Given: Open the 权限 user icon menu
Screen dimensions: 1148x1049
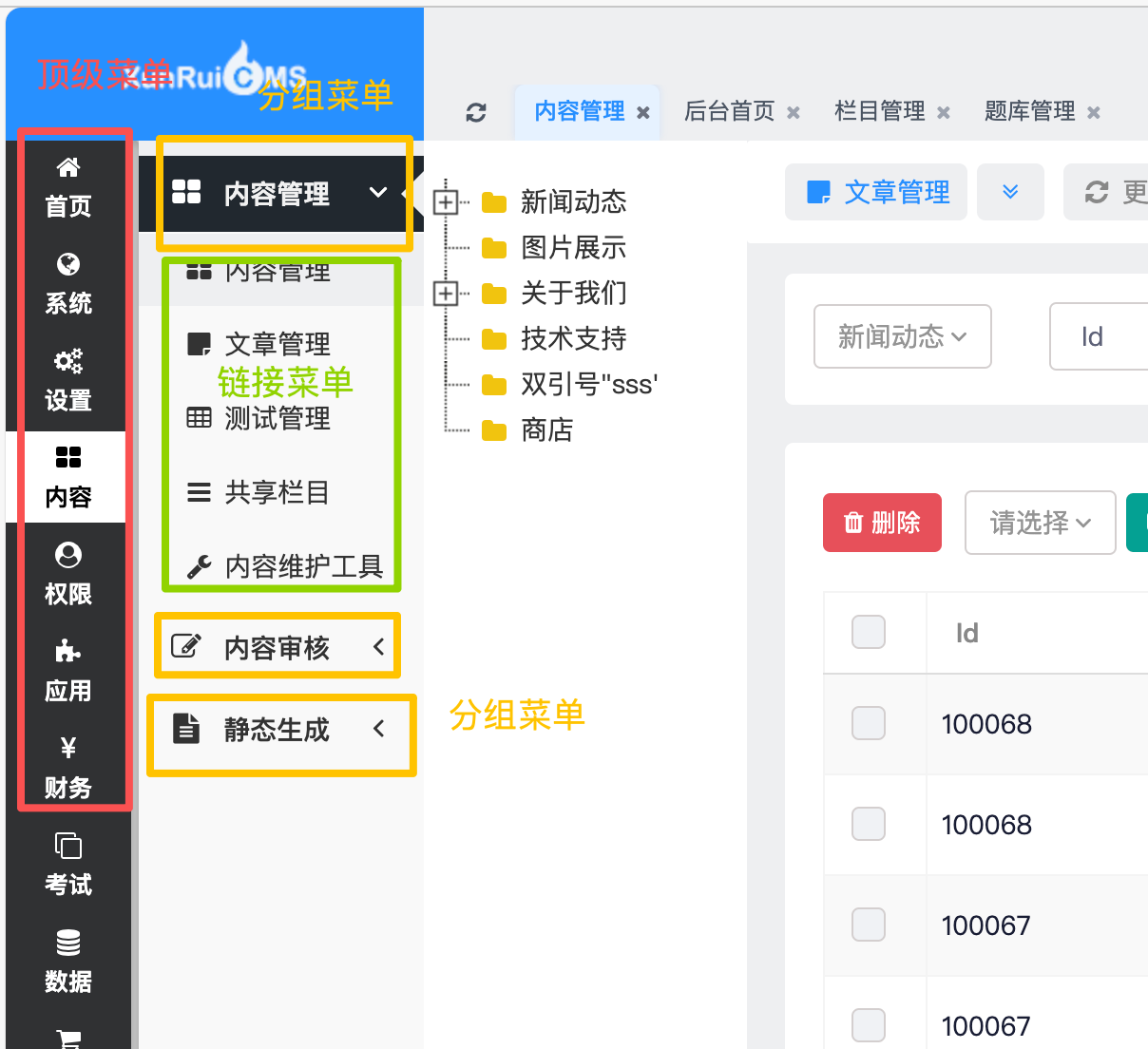Looking at the screenshot, I should tap(68, 556).
